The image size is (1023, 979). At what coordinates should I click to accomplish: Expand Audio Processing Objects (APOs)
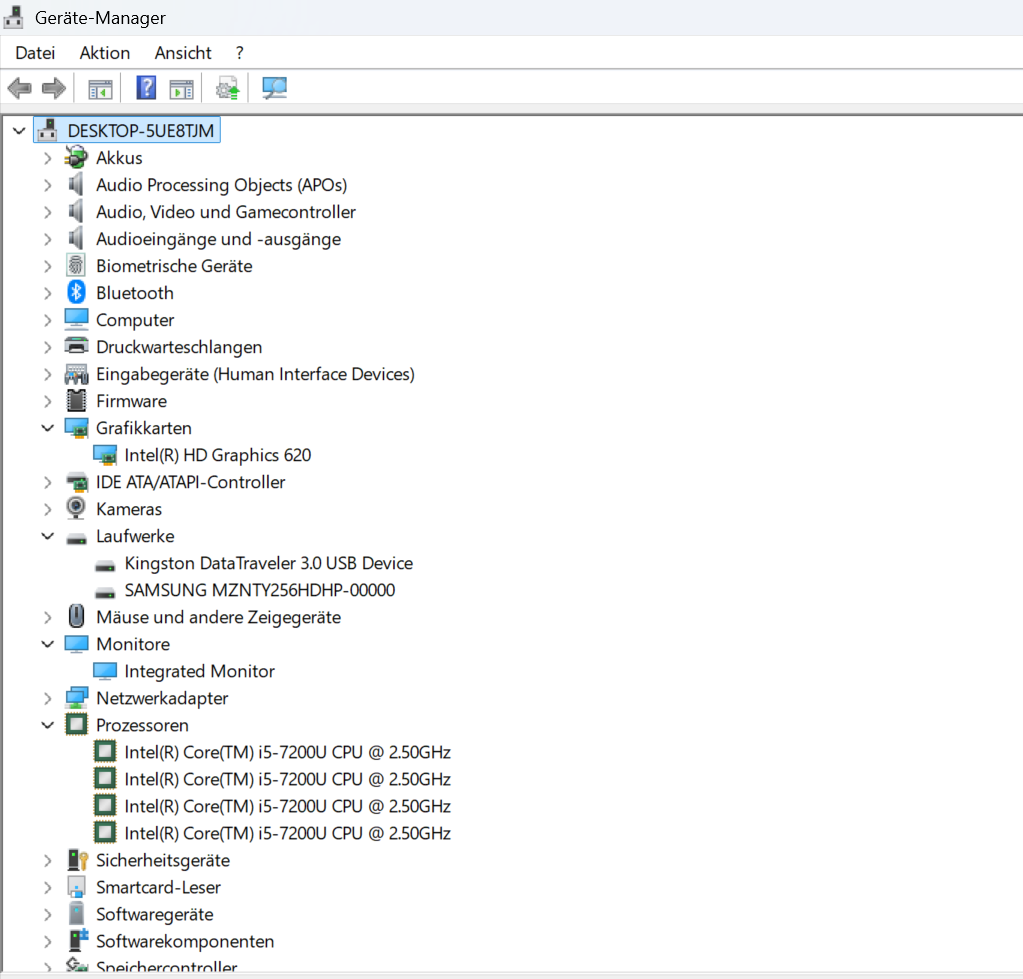click(48, 185)
